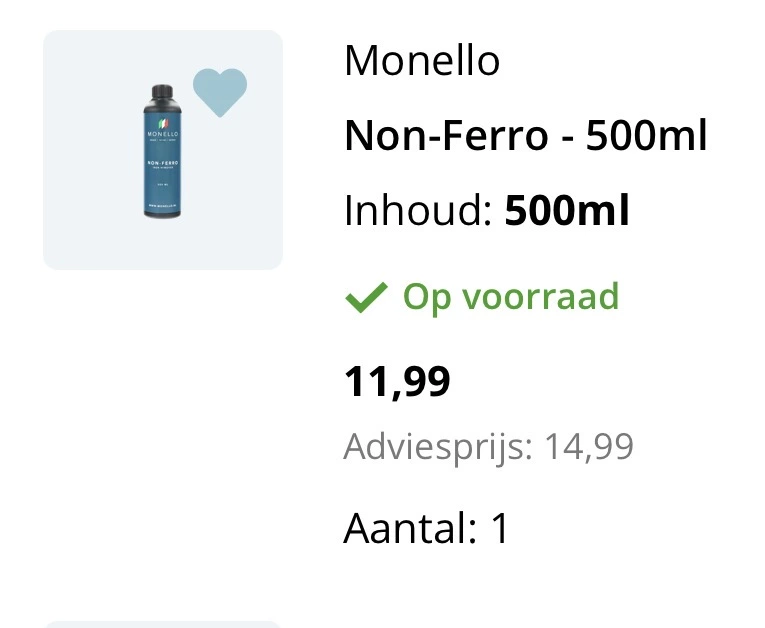Click the 14,99 advised price value
This screenshot has height=628, width=765.
[x=589, y=446]
